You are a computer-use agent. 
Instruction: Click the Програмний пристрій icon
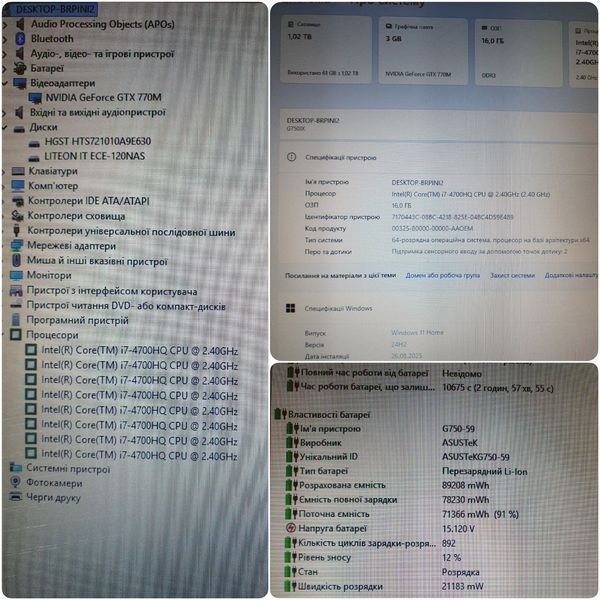click(16, 320)
